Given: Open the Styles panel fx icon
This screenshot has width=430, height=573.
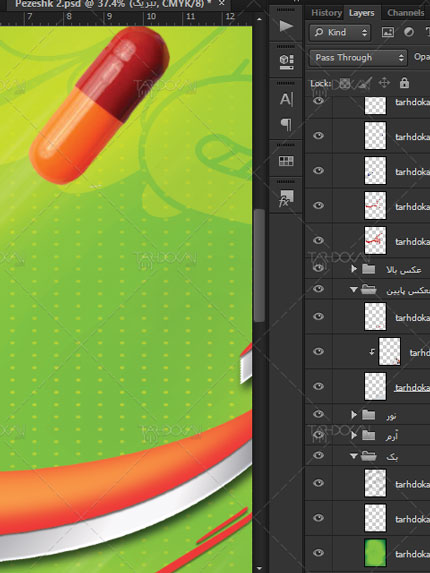Looking at the screenshot, I should [x=286, y=198].
